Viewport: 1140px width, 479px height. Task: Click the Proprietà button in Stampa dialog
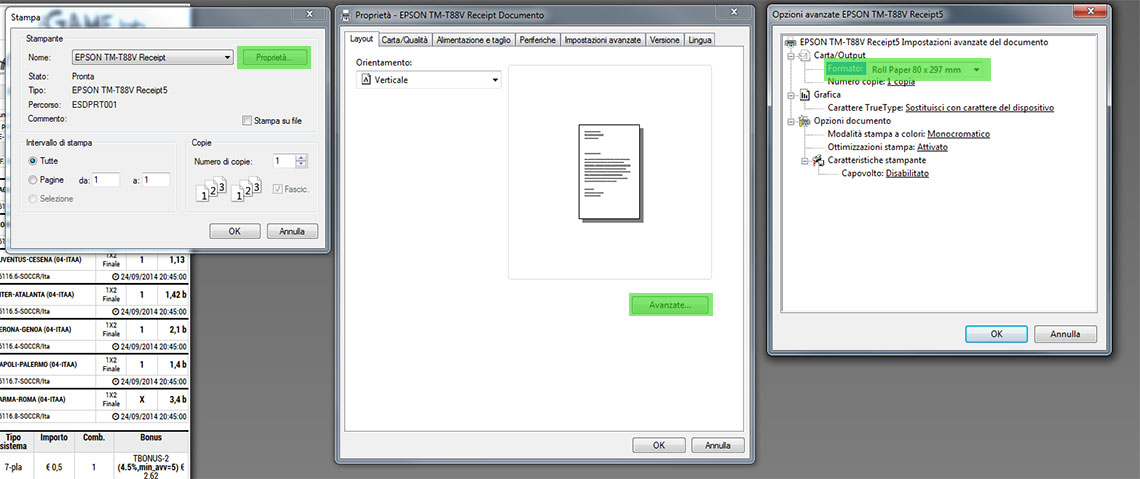(x=273, y=58)
